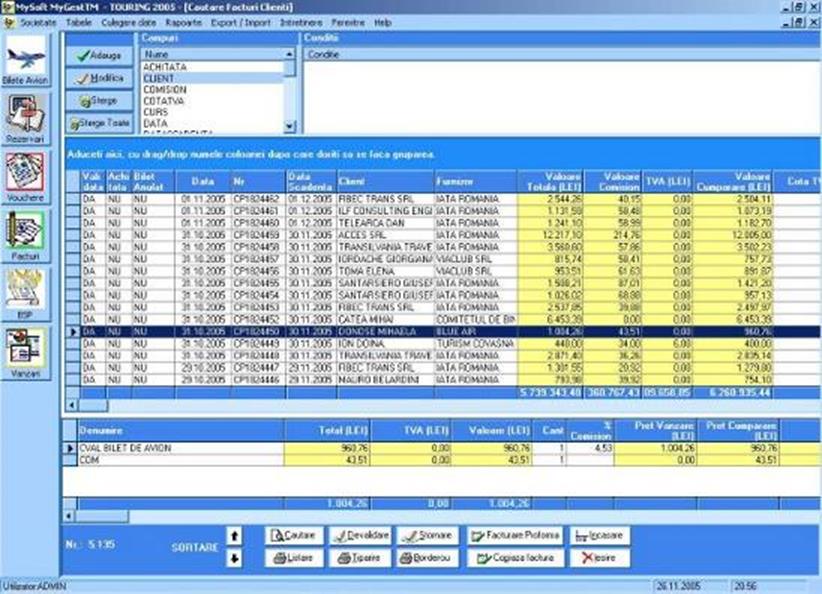
Task: Click the Cautare search button
Action: 294,536
